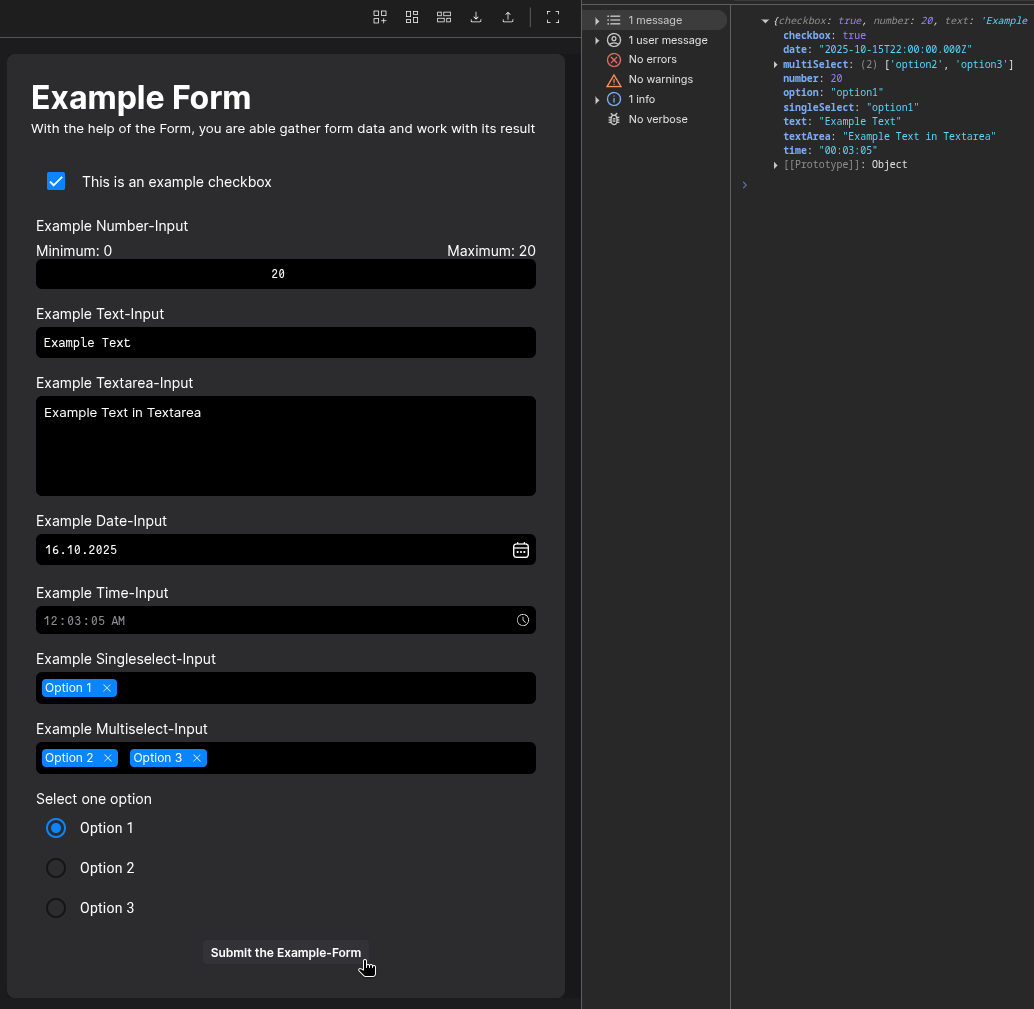Select the Option 3 radio button

point(56,908)
